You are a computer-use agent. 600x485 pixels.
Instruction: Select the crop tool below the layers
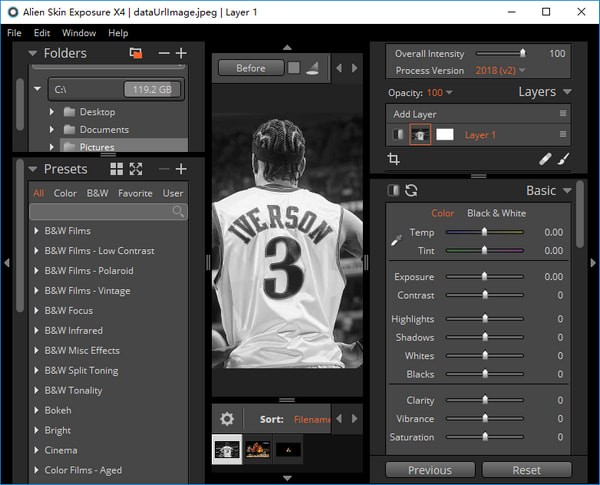pyautogui.click(x=393, y=158)
